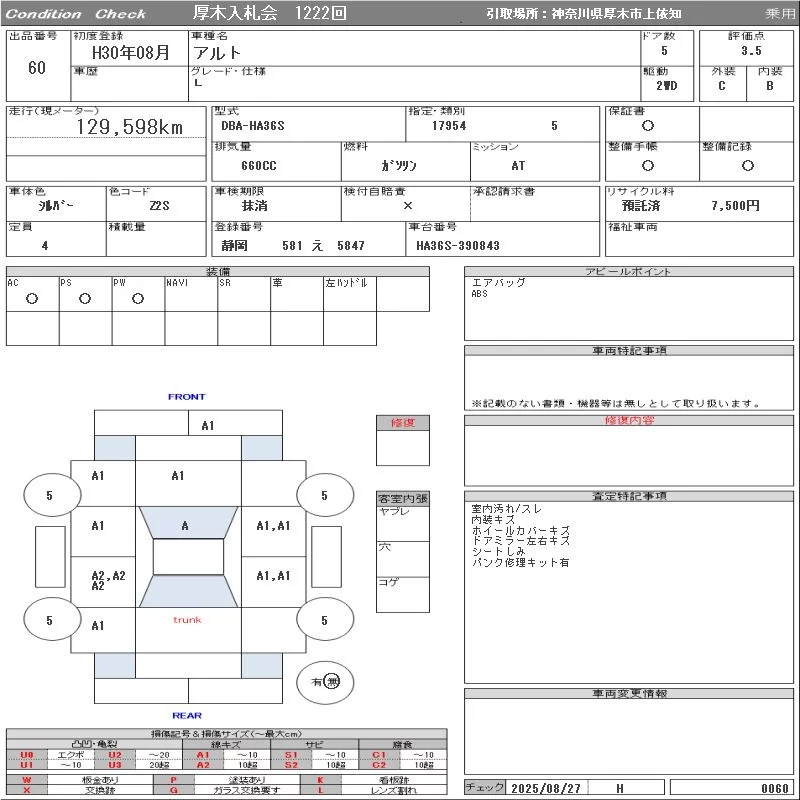Click 'エアバッグ' in appeal points
Viewport: 800px width, 800px height.
498,282
